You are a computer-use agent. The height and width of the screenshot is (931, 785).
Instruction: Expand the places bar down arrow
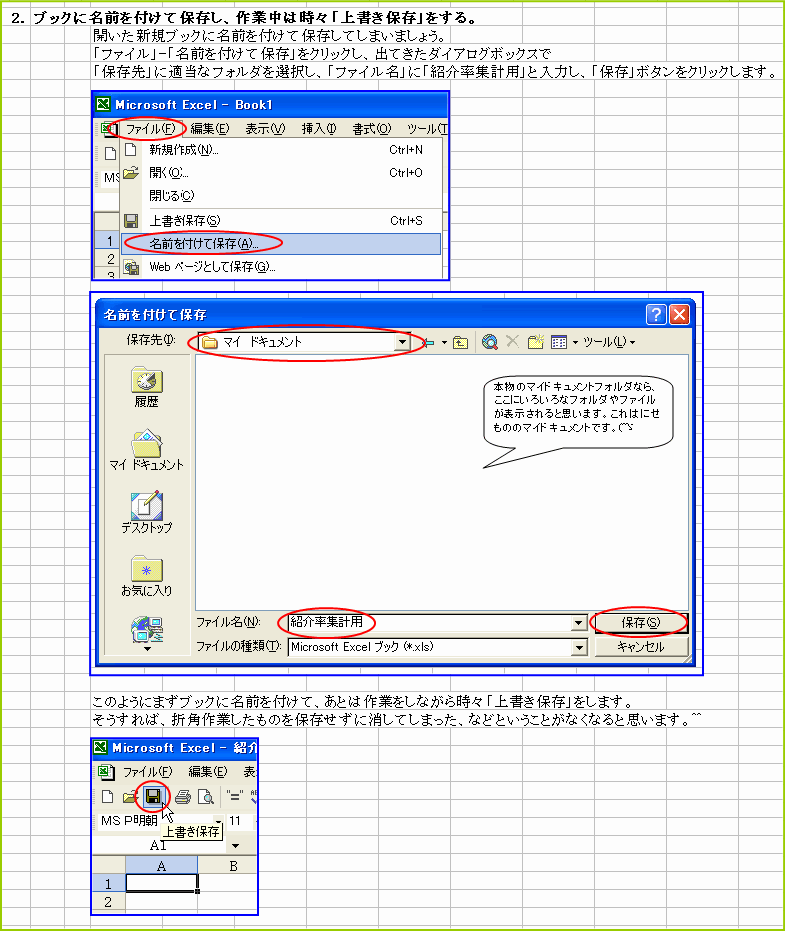[x=147, y=649]
